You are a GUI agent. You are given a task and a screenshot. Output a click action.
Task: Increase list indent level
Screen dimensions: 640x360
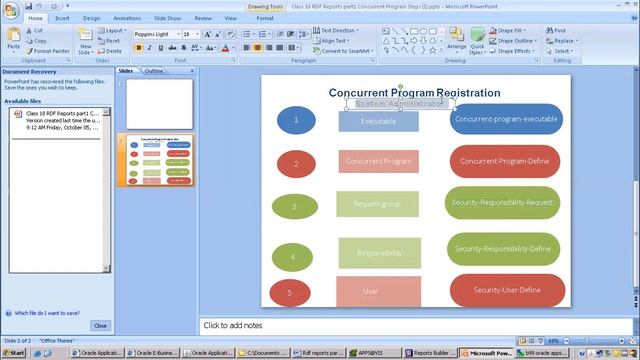click(291, 34)
